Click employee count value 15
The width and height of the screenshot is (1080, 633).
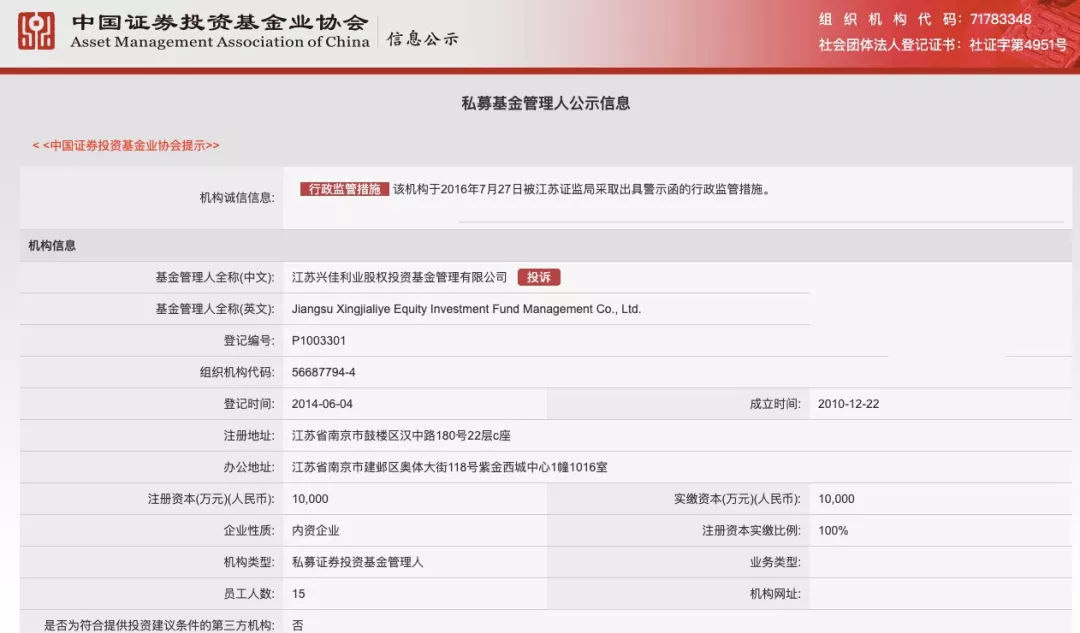click(x=298, y=594)
